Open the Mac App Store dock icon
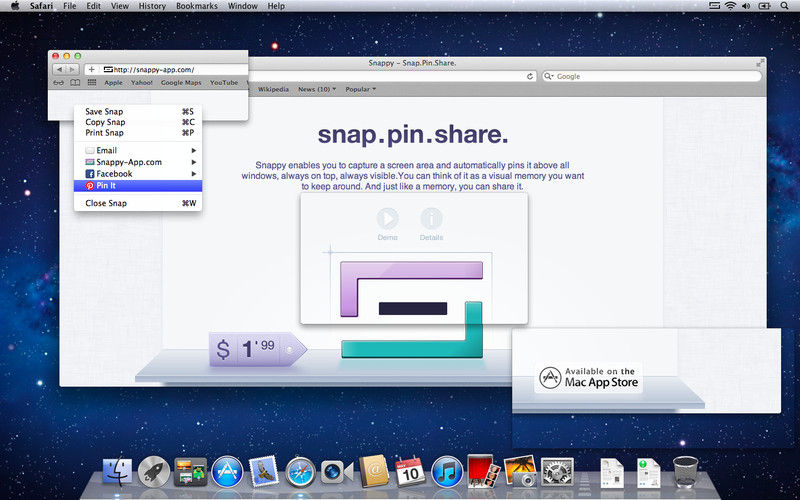 coord(228,468)
